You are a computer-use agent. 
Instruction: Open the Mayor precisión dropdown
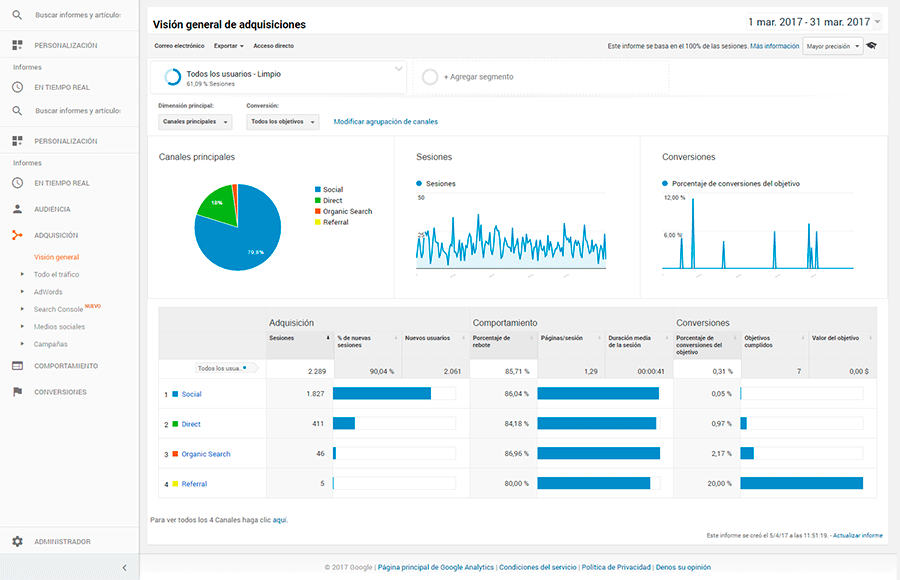pyautogui.click(x=832, y=46)
